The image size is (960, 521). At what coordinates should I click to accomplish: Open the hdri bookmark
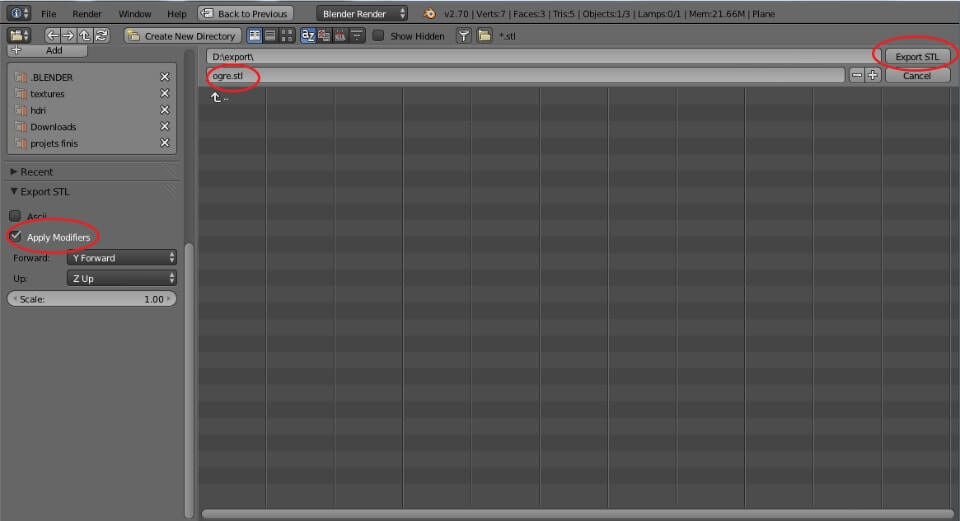37,110
